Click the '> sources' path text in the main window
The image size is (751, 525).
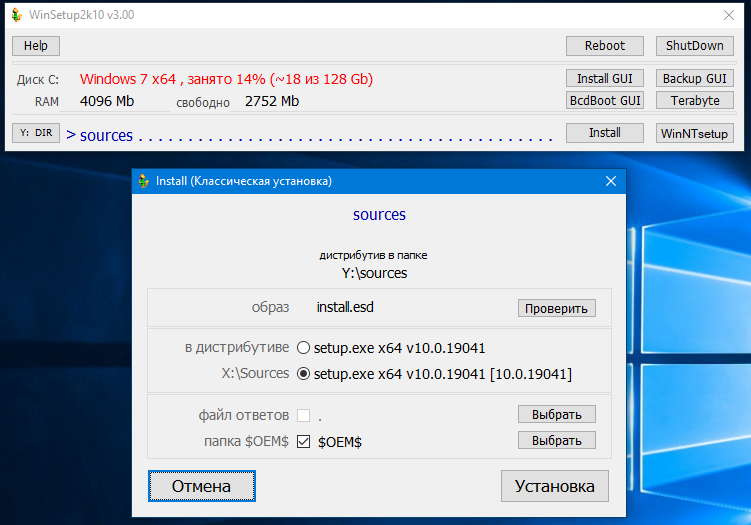pos(99,136)
